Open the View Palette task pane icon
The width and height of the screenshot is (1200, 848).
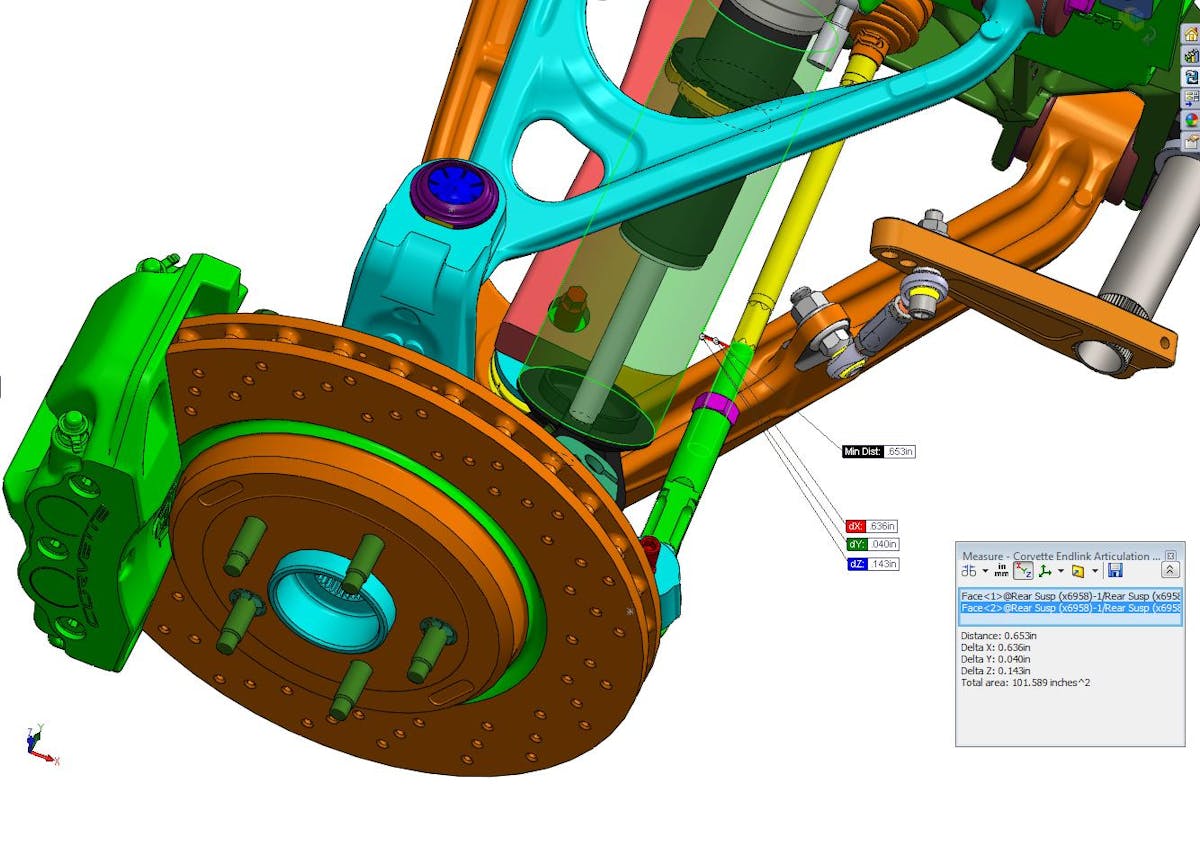click(x=1190, y=98)
